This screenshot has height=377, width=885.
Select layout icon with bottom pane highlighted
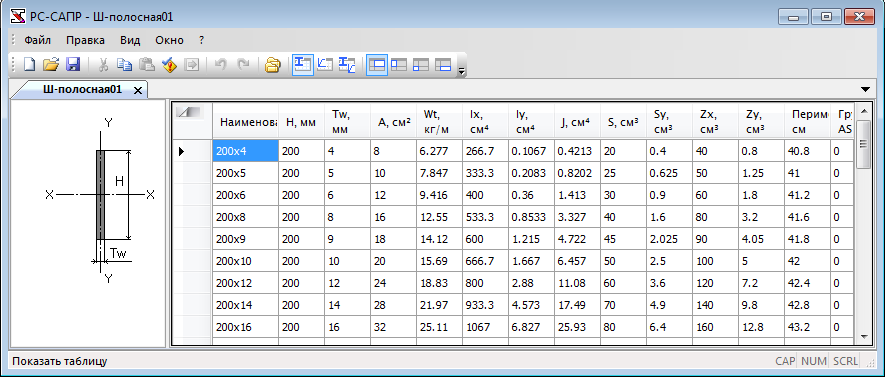(443, 65)
